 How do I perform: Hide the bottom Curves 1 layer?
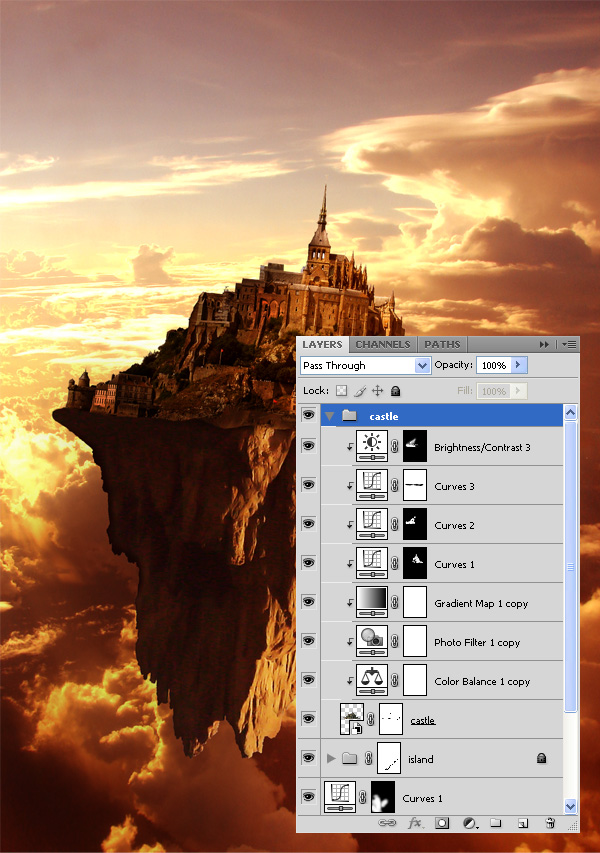(308, 797)
